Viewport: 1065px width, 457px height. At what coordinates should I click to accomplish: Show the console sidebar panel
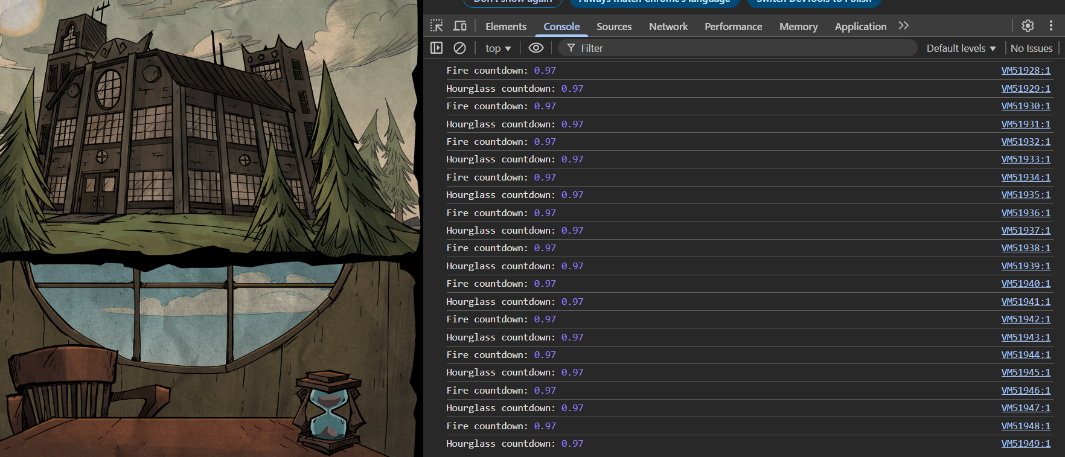(437, 48)
